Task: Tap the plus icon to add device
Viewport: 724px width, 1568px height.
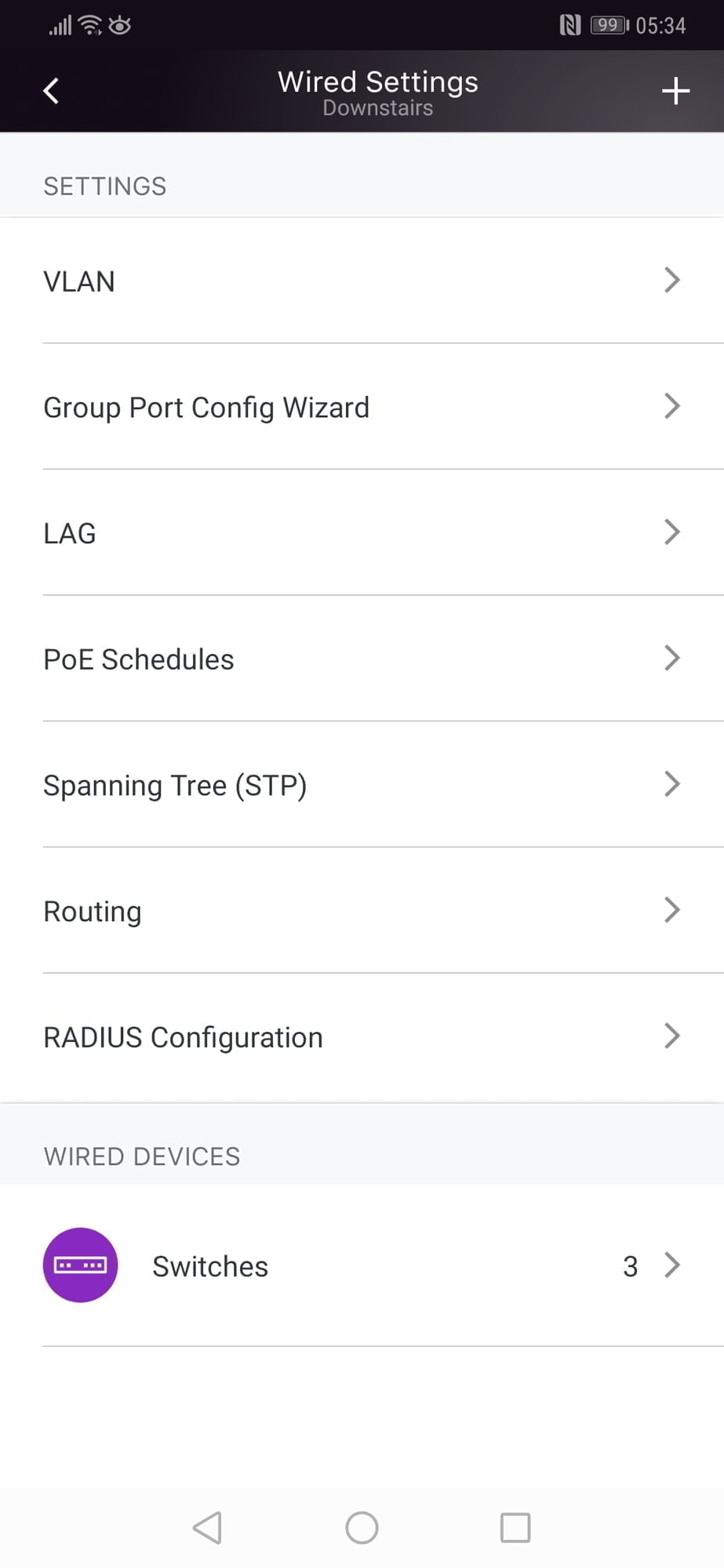Action: point(675,91)
